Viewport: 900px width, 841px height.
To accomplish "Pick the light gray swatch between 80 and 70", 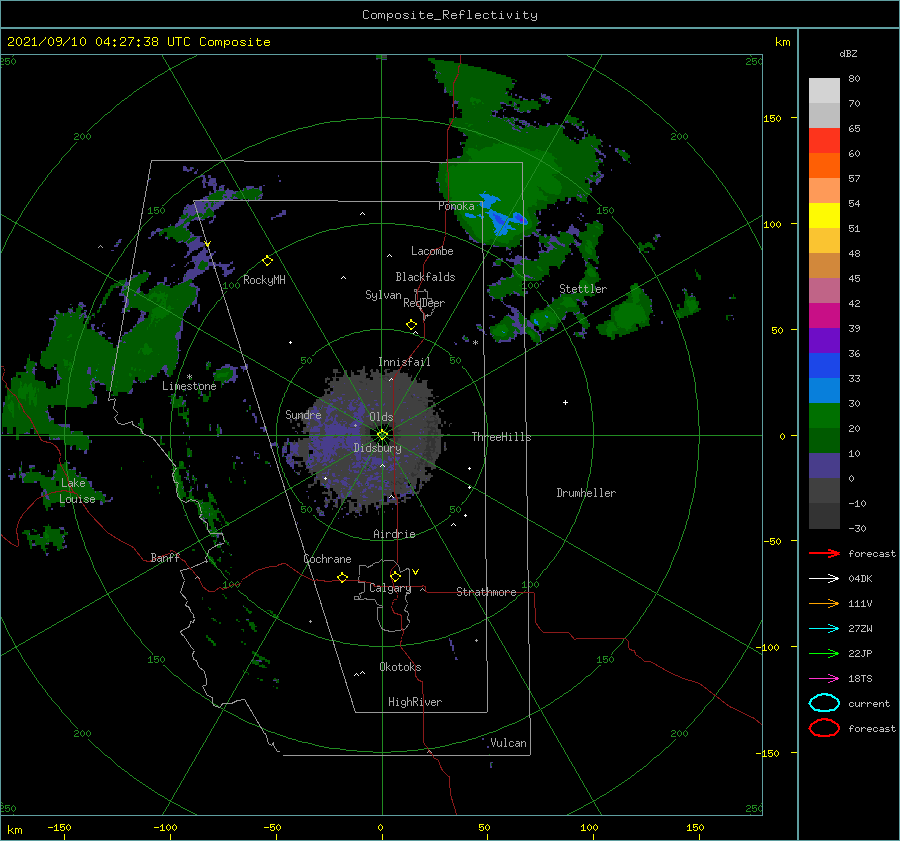I will pyautogui.click(x=824, y=91).
